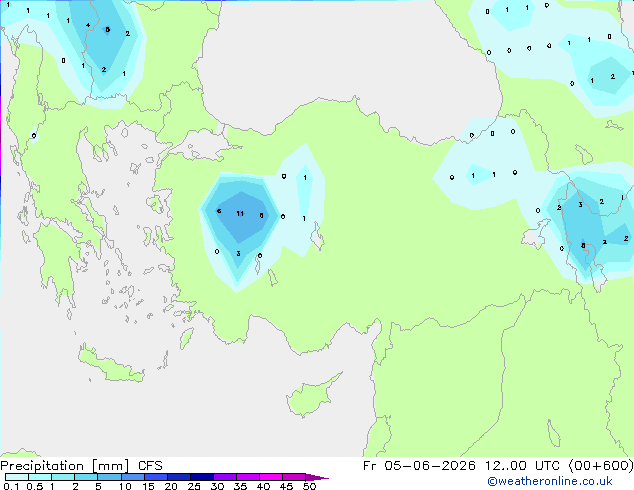Click the "Fr 05-06-2026" date text
Image resolution: width=634 pixels, height=490 pixels.
(x=419, y=466)
